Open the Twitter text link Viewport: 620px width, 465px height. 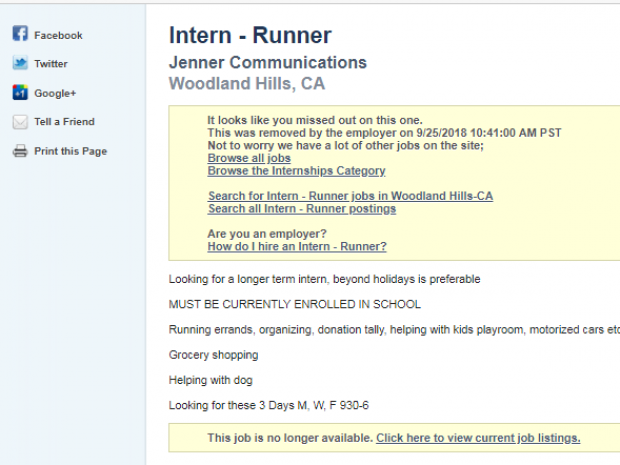coord(51,64)
